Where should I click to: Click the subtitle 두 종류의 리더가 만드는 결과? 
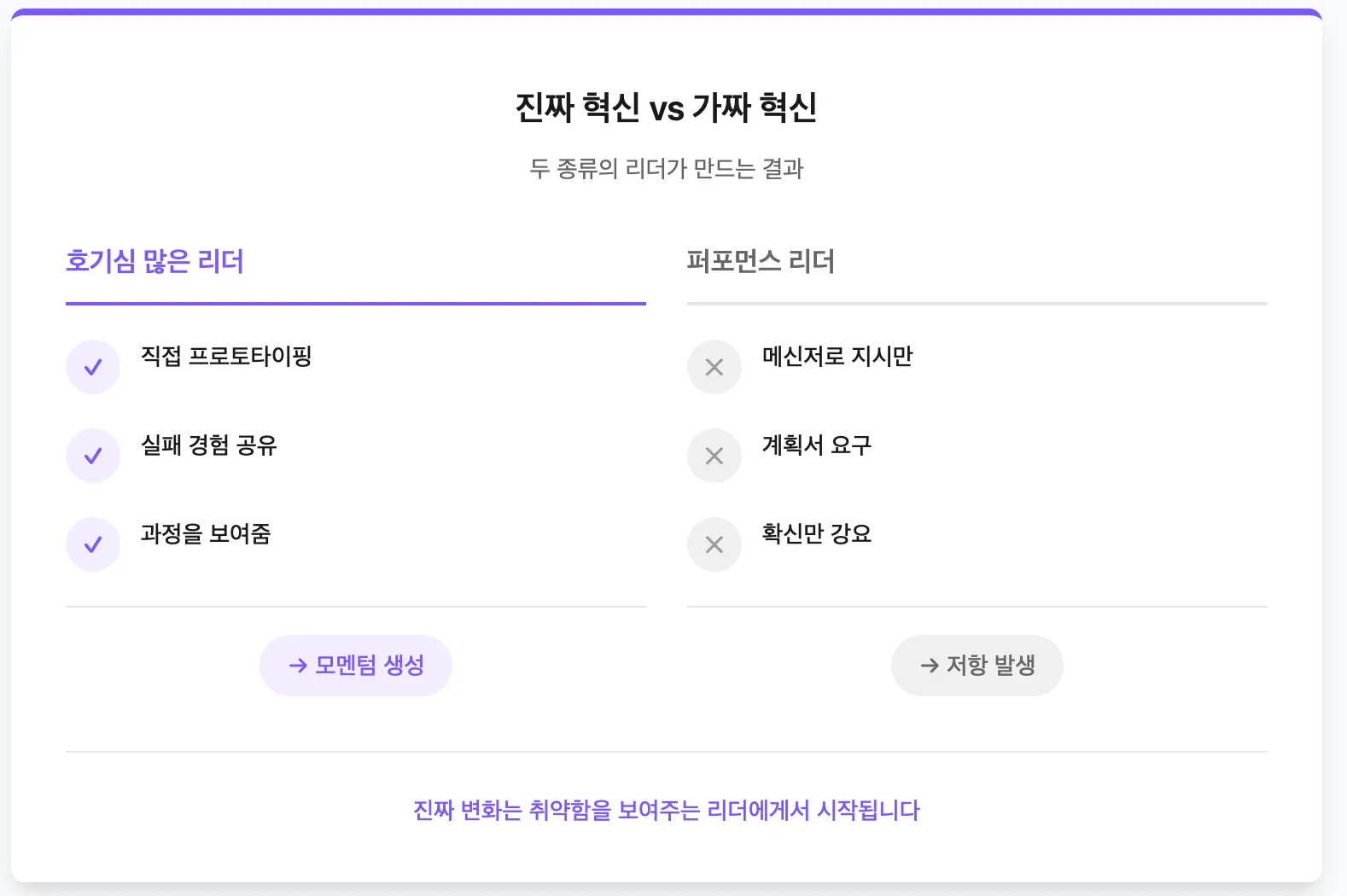click(666, 168)
